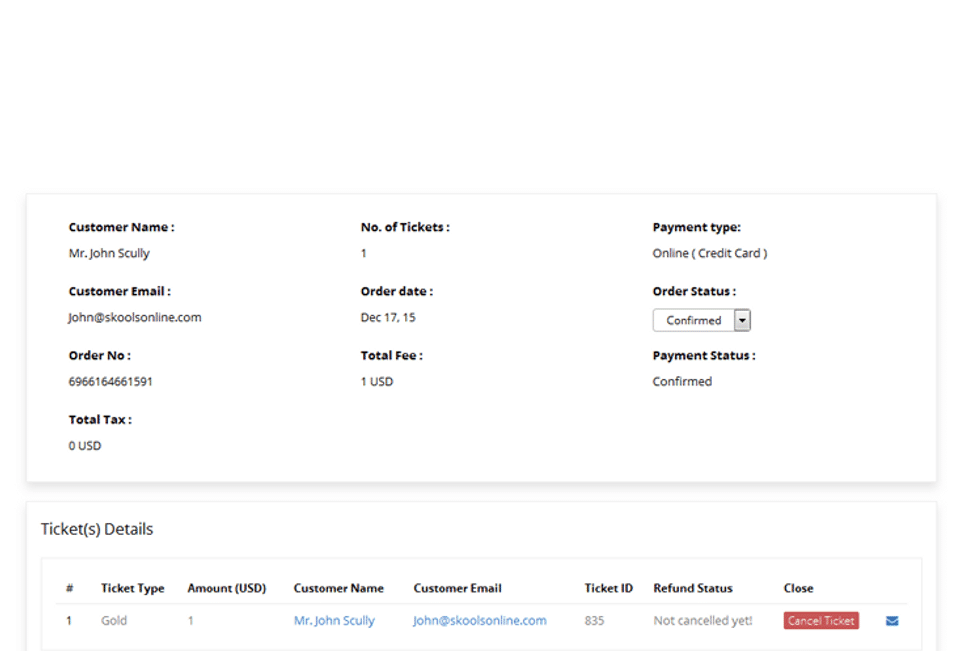This screenshot has height=651, width=960.
Task: Click the envelope email icon in ticket row
Action: click(x=892, y=621)
